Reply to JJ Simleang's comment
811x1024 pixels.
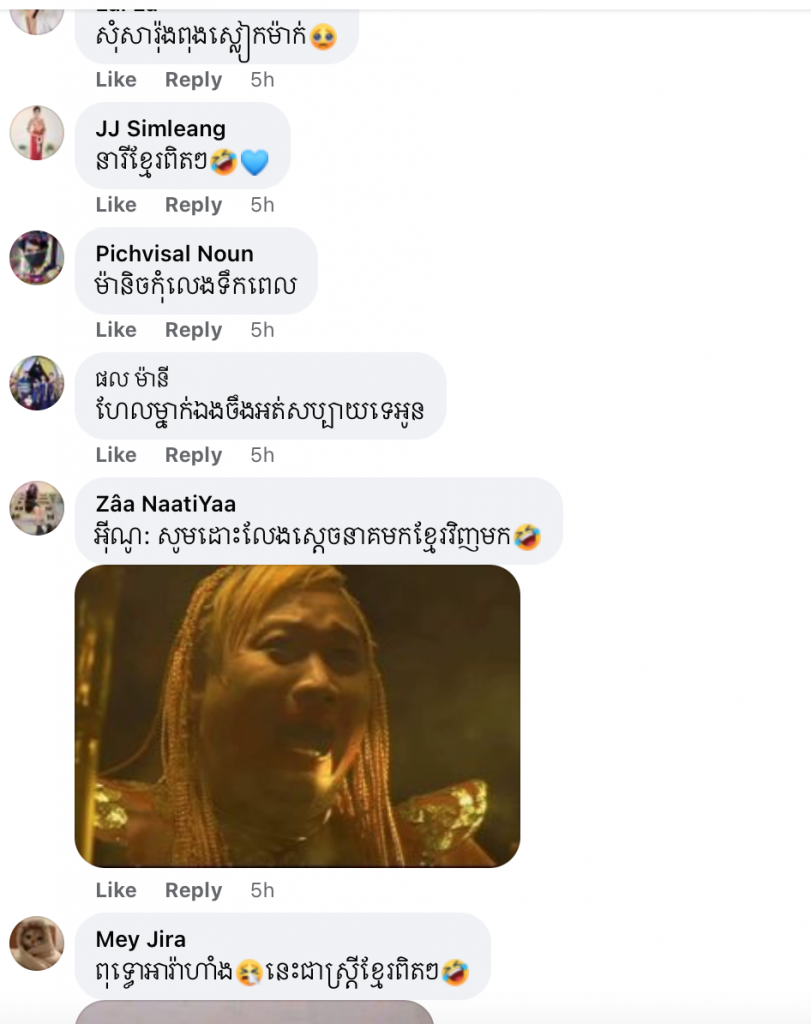[193, 205]
